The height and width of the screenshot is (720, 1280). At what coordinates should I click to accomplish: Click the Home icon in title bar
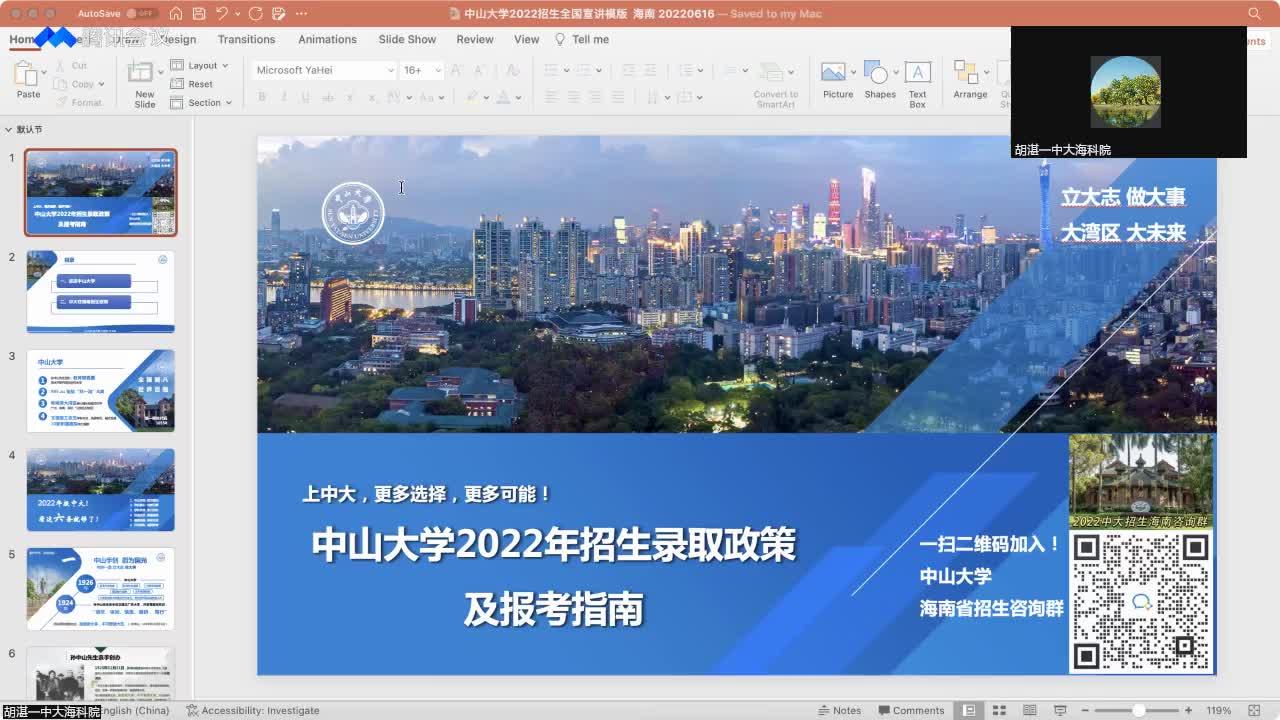[176, 14]
